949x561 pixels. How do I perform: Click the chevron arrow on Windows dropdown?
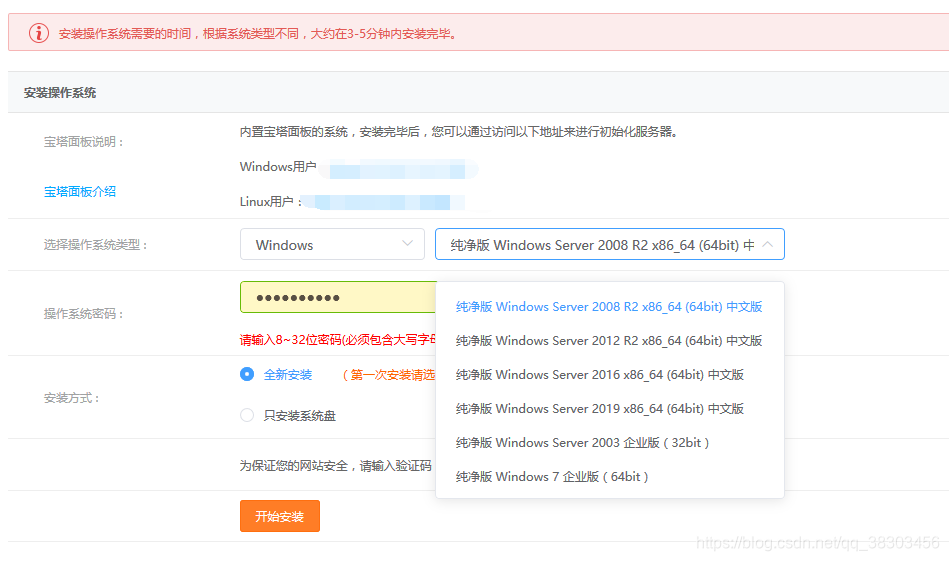point(407,243)
